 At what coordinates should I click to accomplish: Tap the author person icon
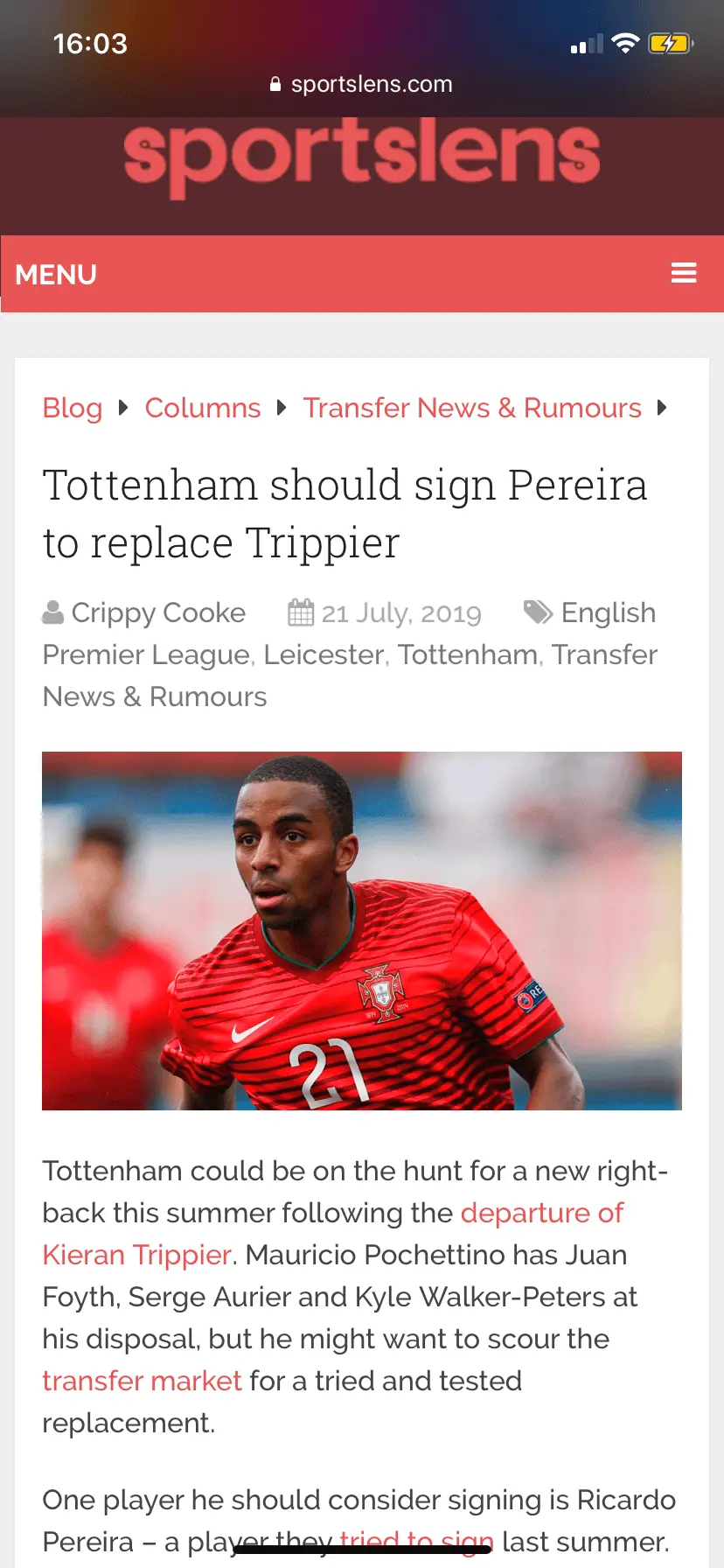[53, 612]
